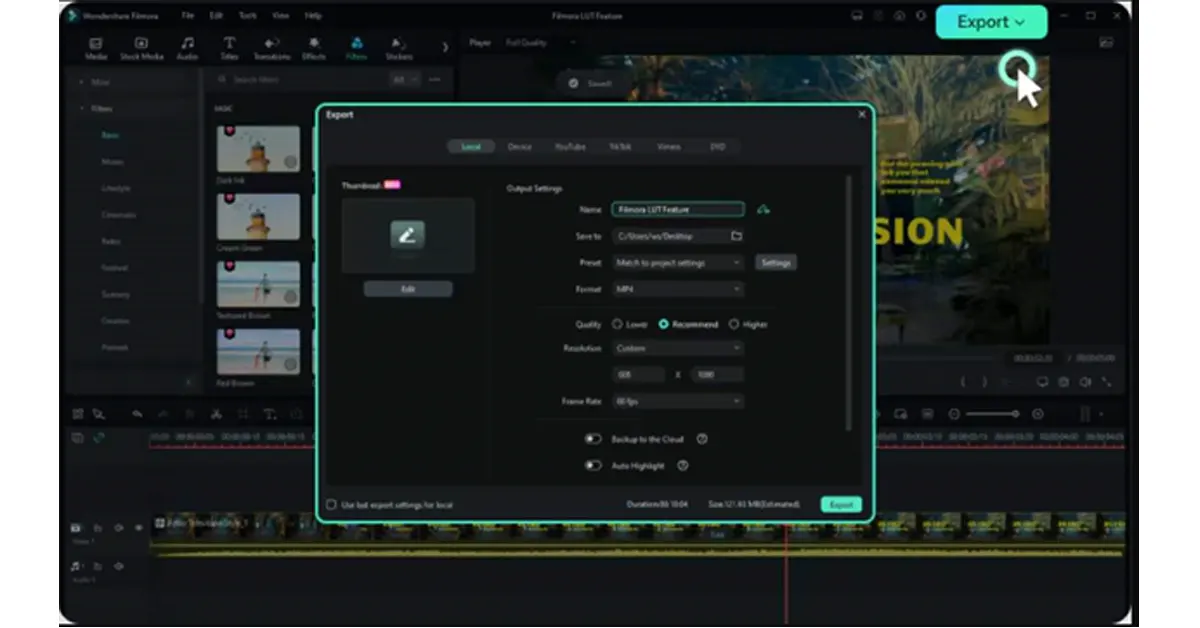Open the Effects panel
The image size is (1200, 628).
click(x=314, y=49)
